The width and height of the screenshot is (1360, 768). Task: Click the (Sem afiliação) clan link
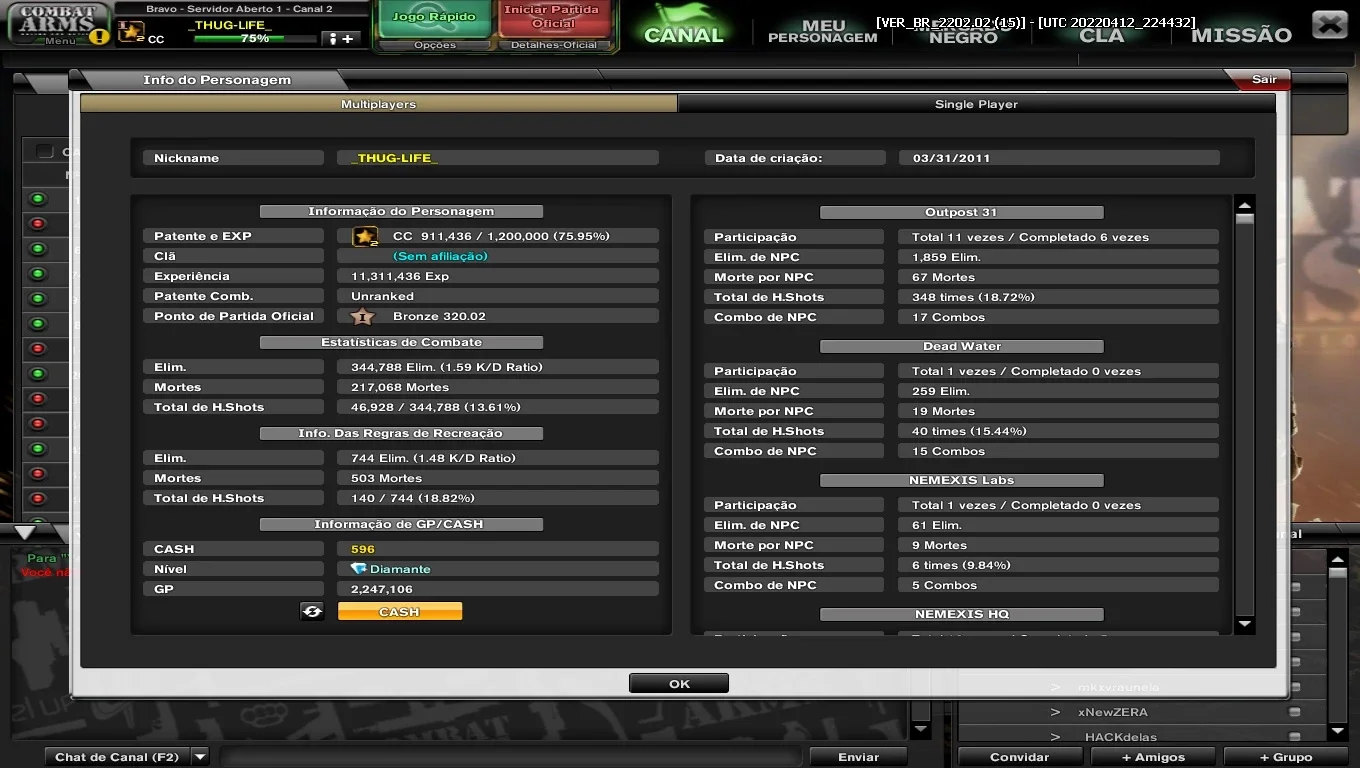440,256
